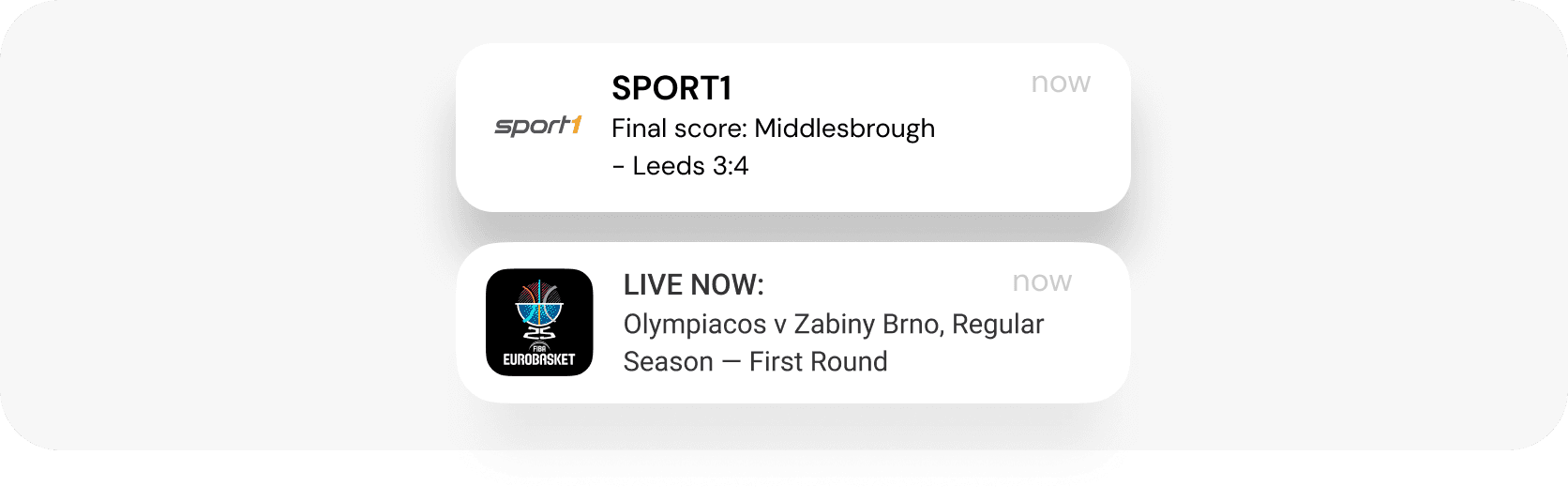Click the SPORT1 logo icon
1568x501 pixels.
pos(537,126)
